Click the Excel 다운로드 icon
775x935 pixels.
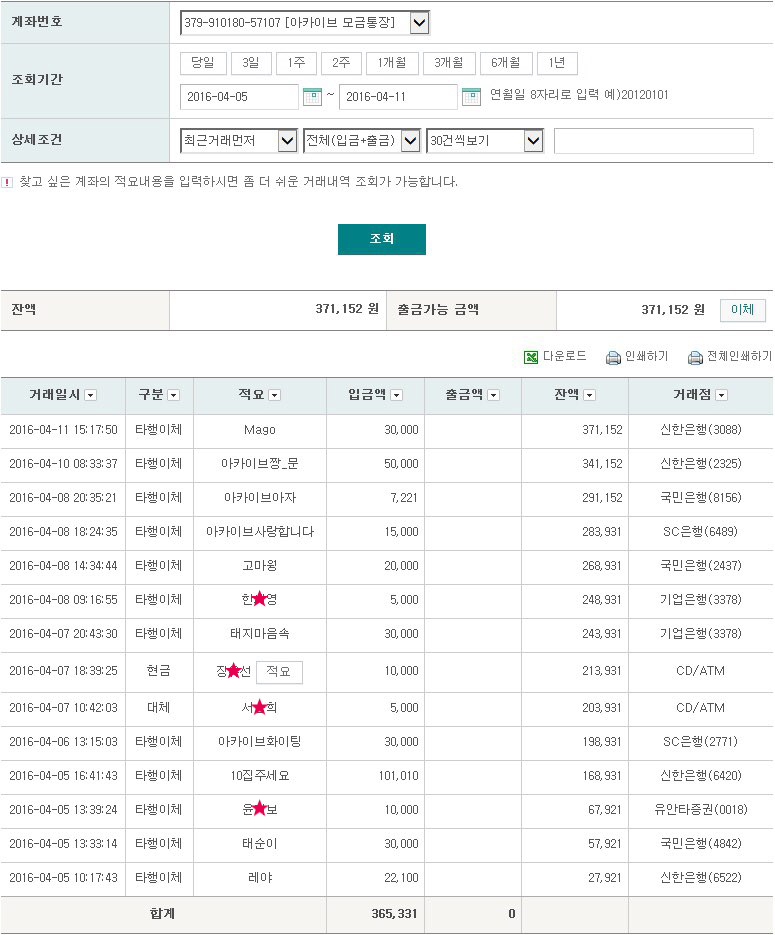[531, 357]
